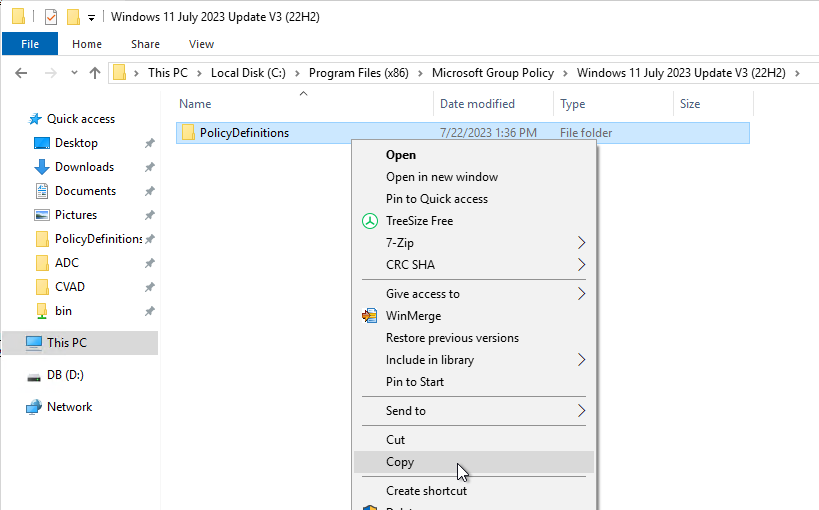The image size is (819, 510).
Task: Select This PC in navigation pane
Action: point(79,343)
